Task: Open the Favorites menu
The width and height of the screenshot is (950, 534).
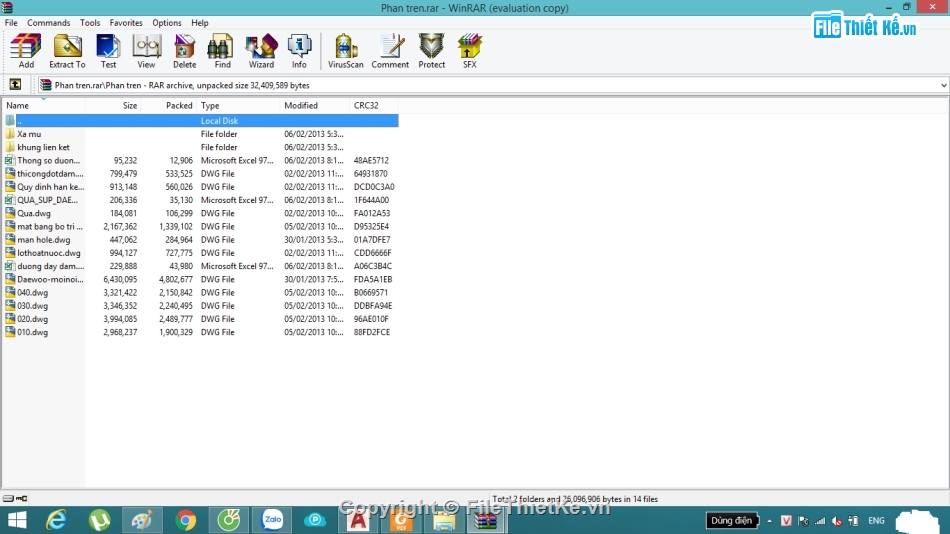Action: [x=126, y=22]
